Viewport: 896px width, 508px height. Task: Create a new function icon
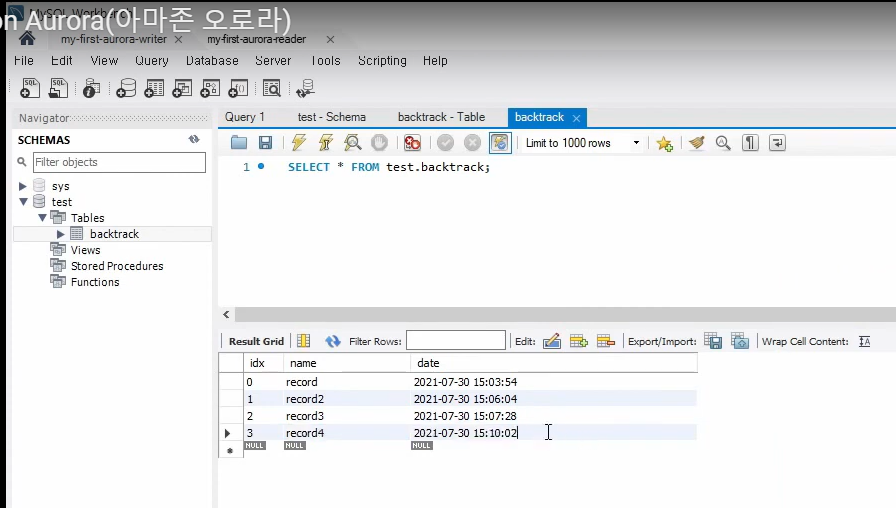[x=238, y=89]
